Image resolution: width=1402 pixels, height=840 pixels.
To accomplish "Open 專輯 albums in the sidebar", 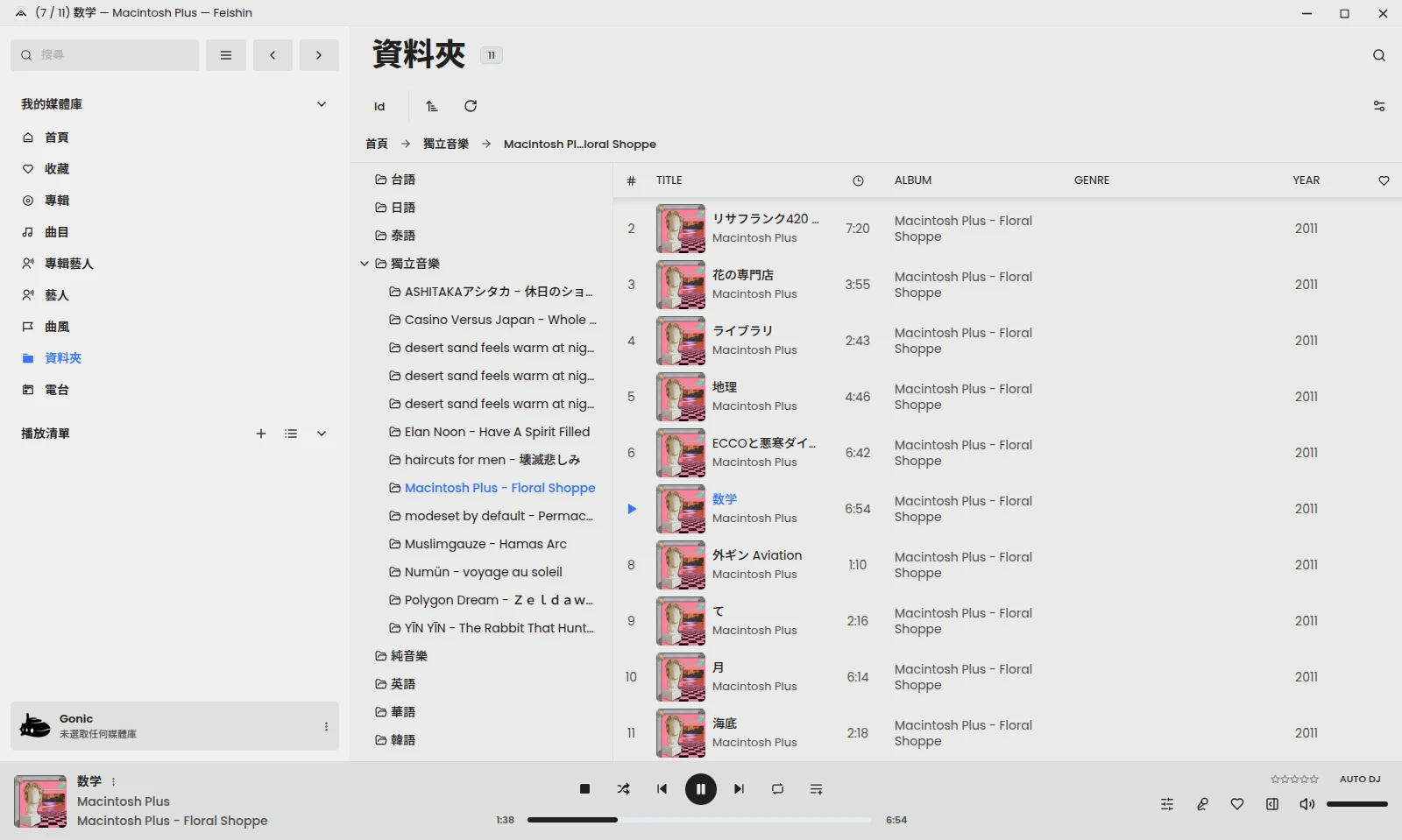I will coord(56,201).
